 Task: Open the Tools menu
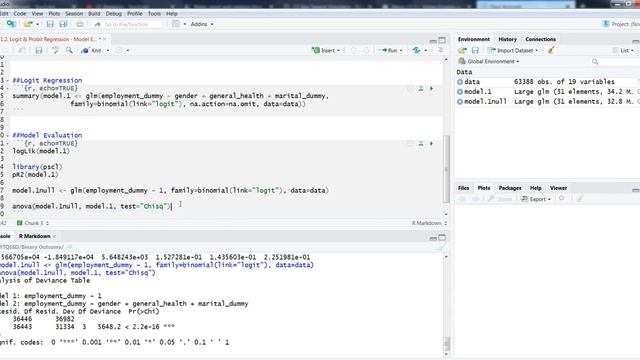154,13
